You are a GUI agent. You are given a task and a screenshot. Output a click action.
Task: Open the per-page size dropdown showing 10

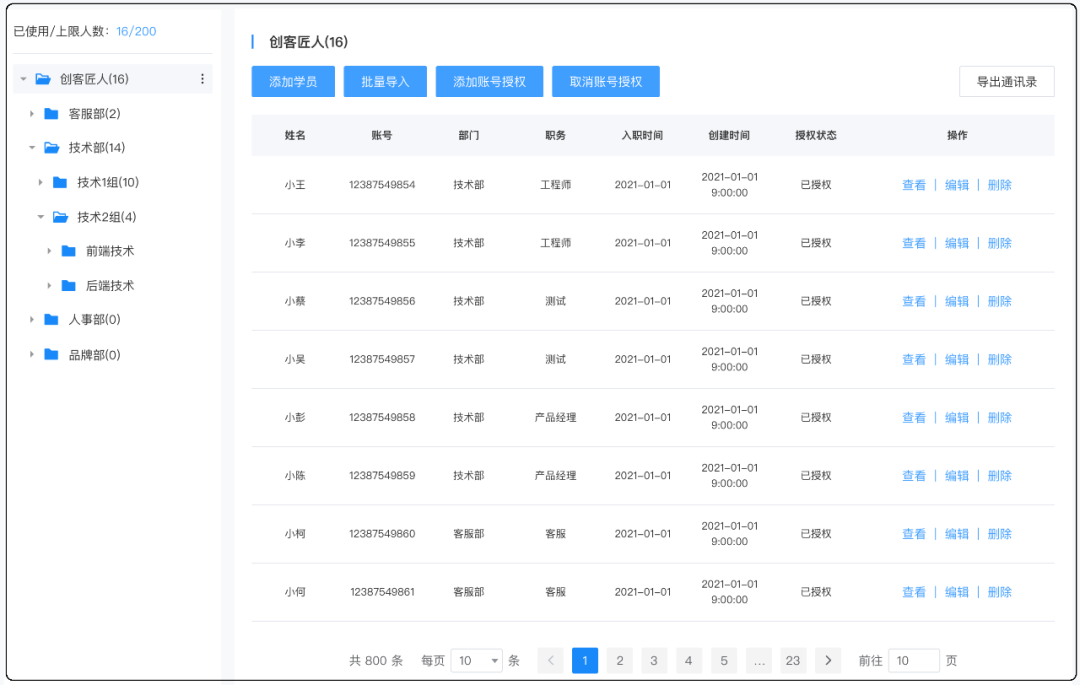477,660
